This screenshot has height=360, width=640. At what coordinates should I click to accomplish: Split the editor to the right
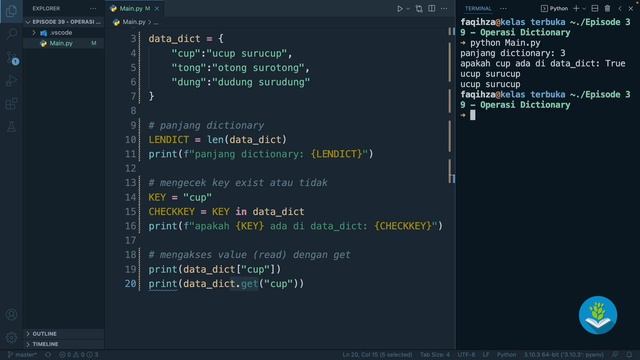[x=431, y=9]
